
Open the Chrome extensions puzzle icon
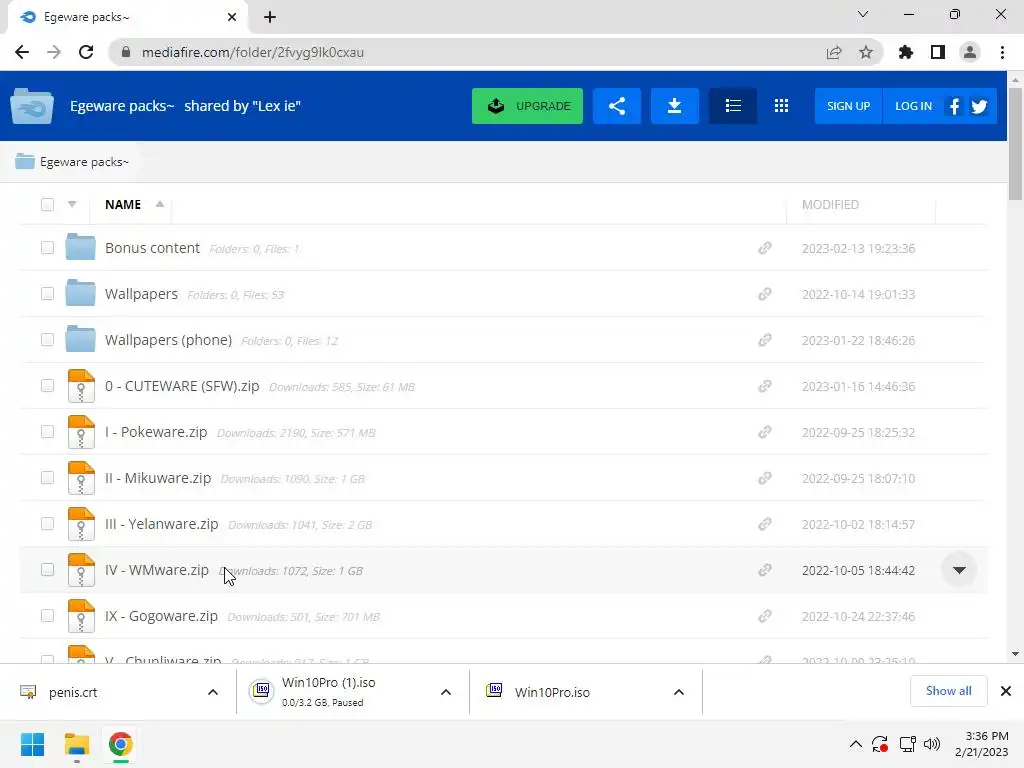906,52
